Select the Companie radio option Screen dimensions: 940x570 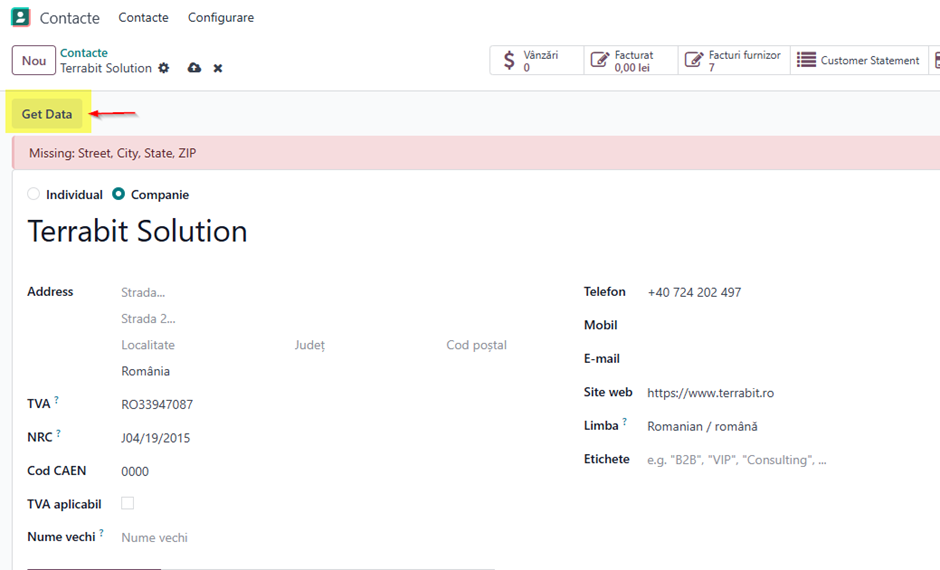(x=119, y=194)
